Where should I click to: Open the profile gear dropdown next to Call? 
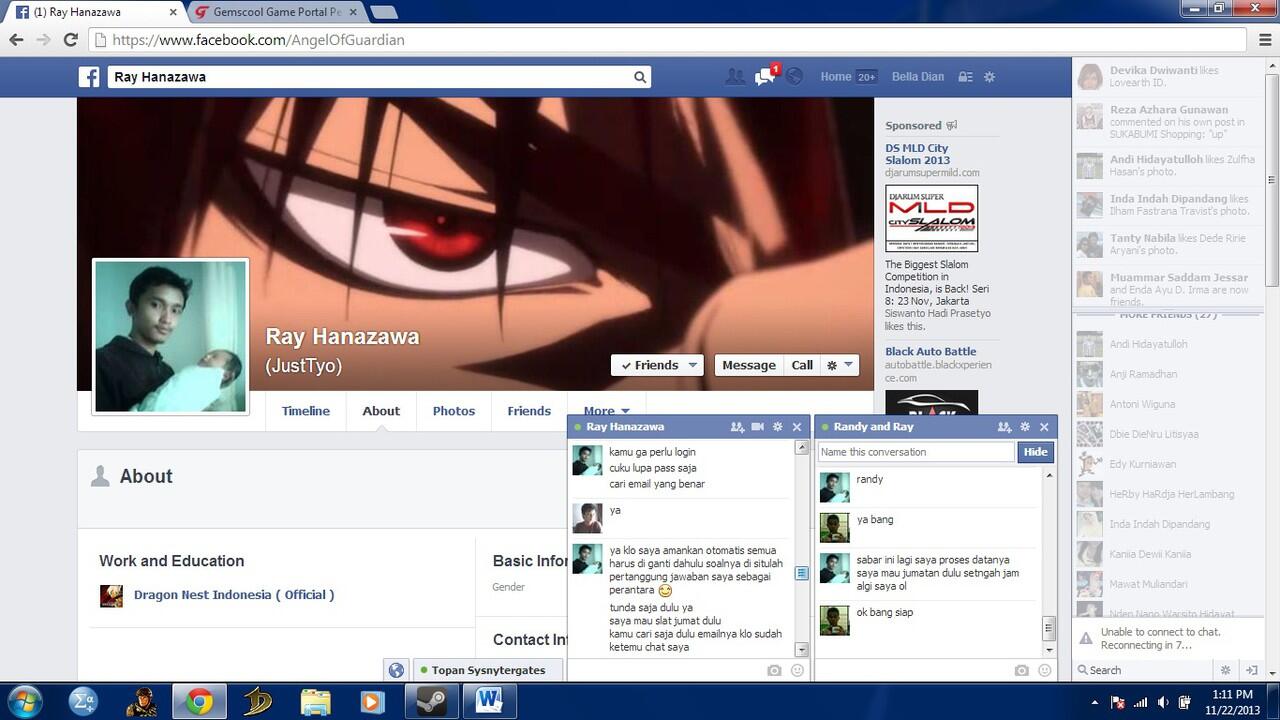click(840, 365)
